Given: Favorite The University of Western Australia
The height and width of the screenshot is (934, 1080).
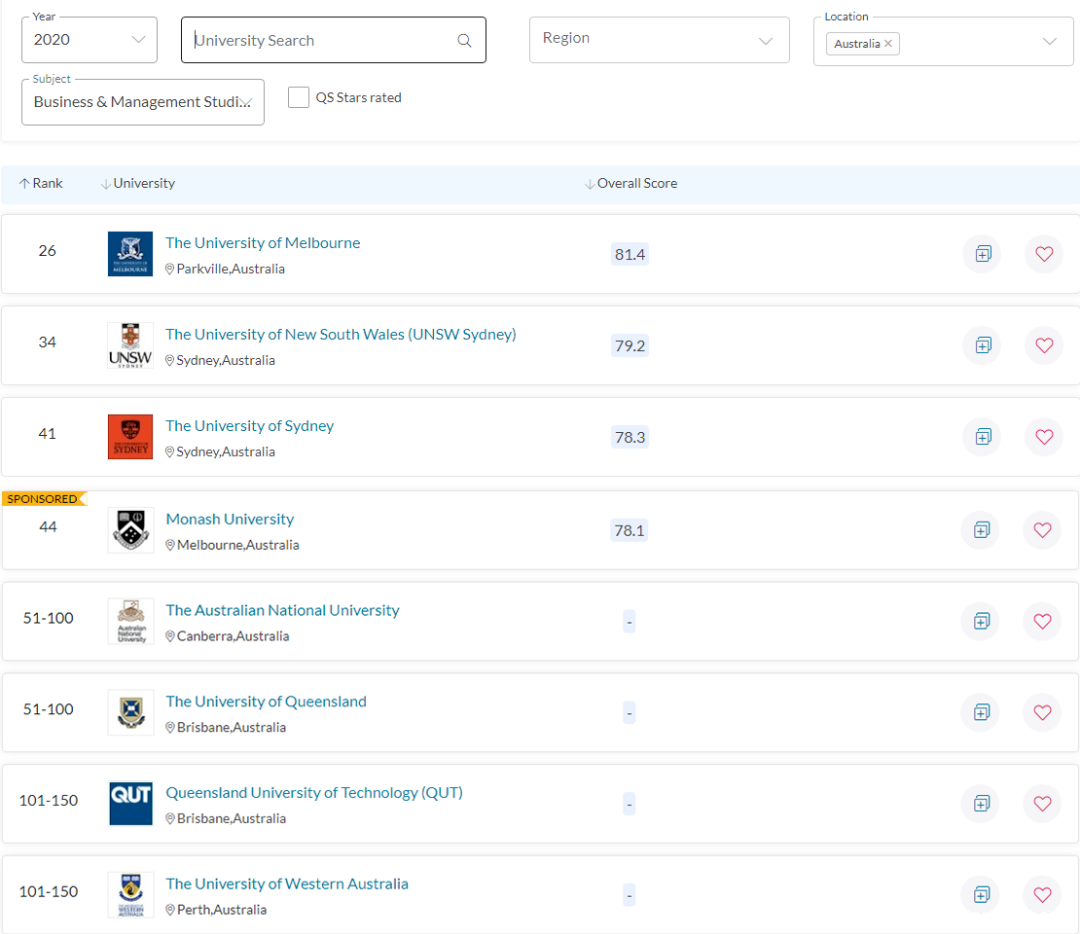Looking at the screenshot, I should pos(1043,895).
